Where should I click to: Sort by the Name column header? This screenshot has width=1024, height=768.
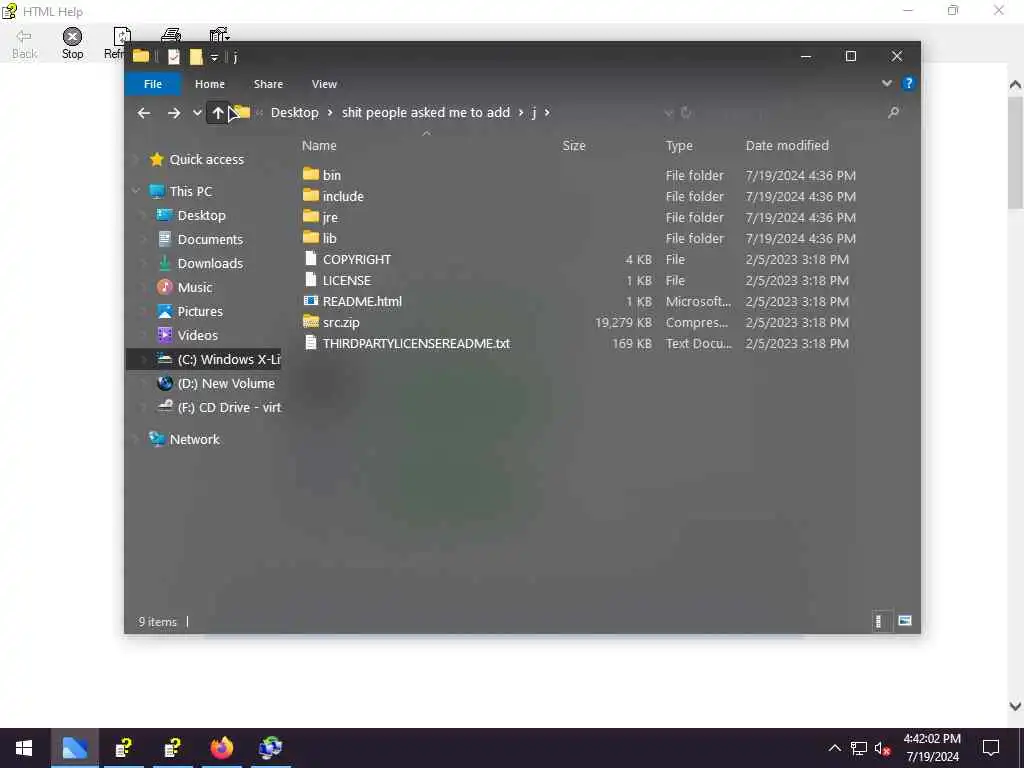tap(319, 146)
